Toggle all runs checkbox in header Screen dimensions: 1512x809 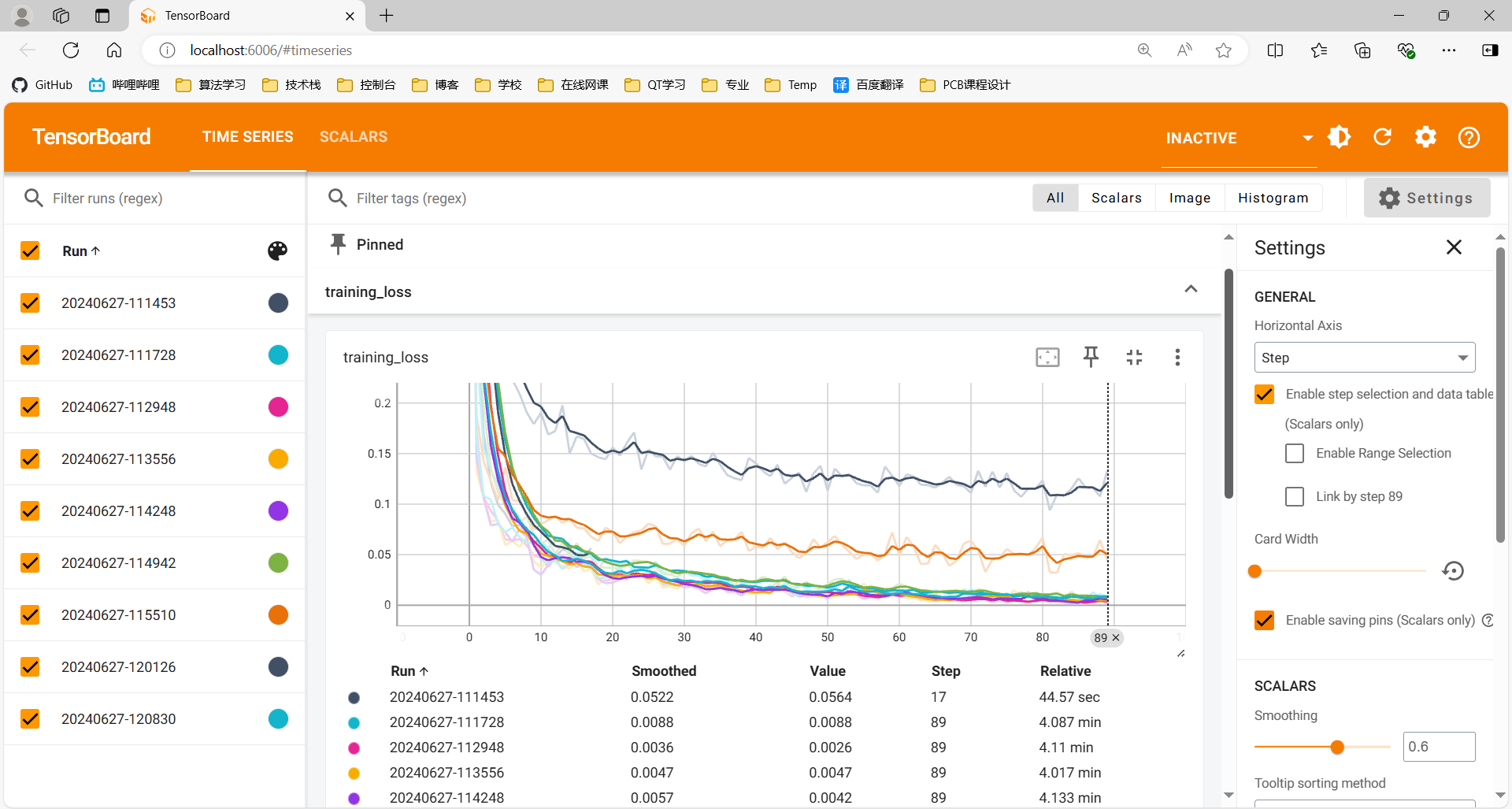tap(30, 250)
